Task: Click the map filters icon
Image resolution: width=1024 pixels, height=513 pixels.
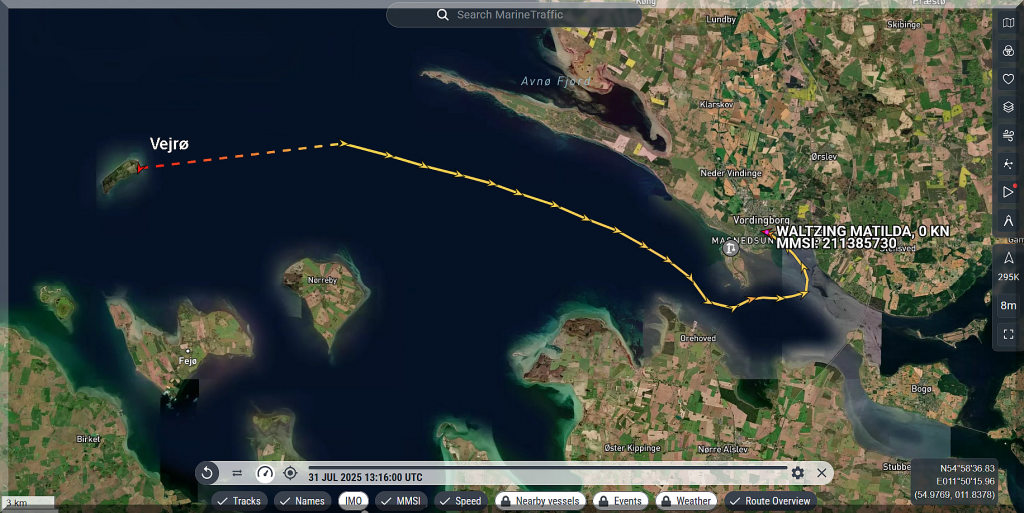Action: coord(1008,51)
